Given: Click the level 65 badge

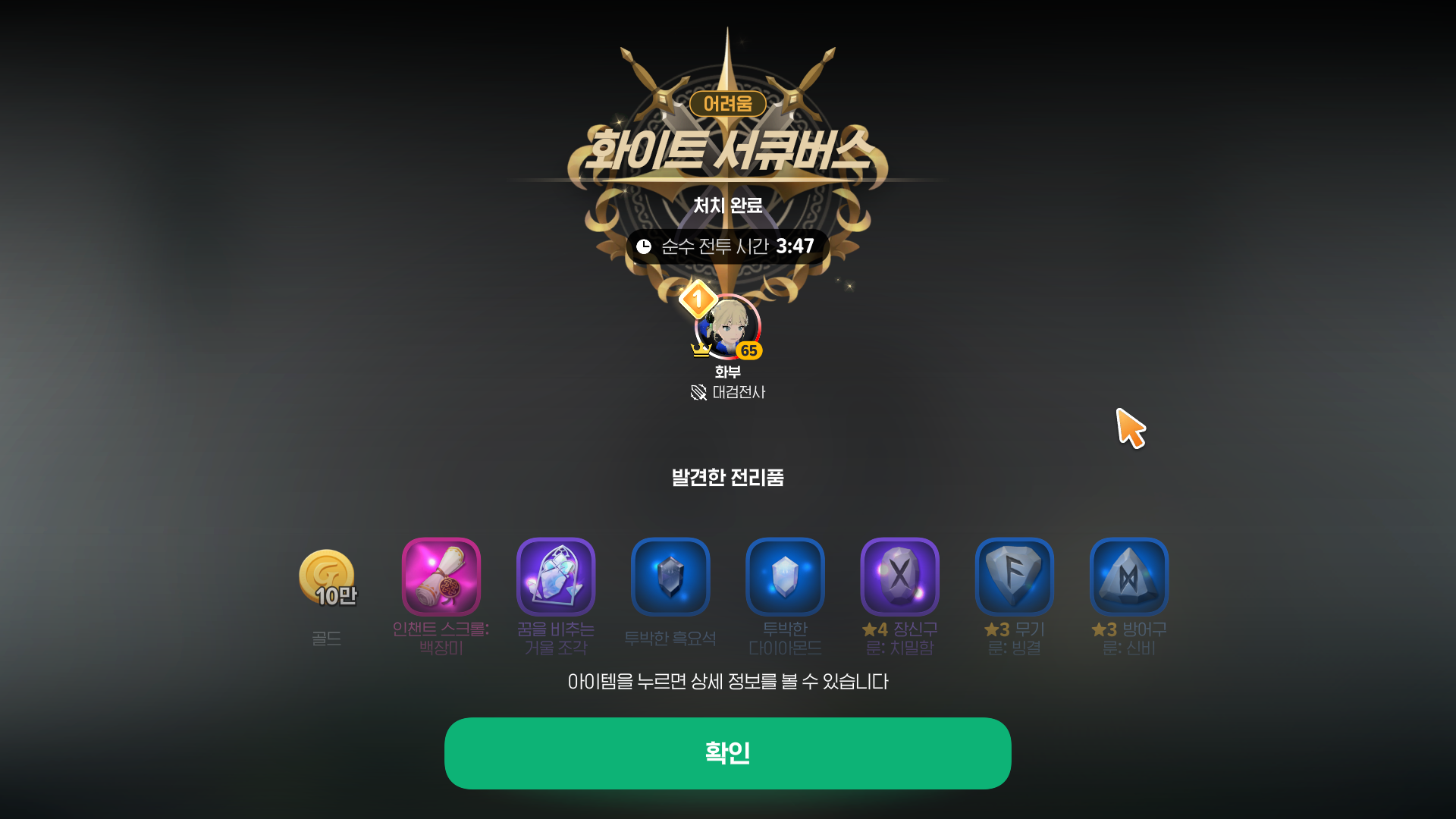Looking at the screenshot, I should click(748, 350).
